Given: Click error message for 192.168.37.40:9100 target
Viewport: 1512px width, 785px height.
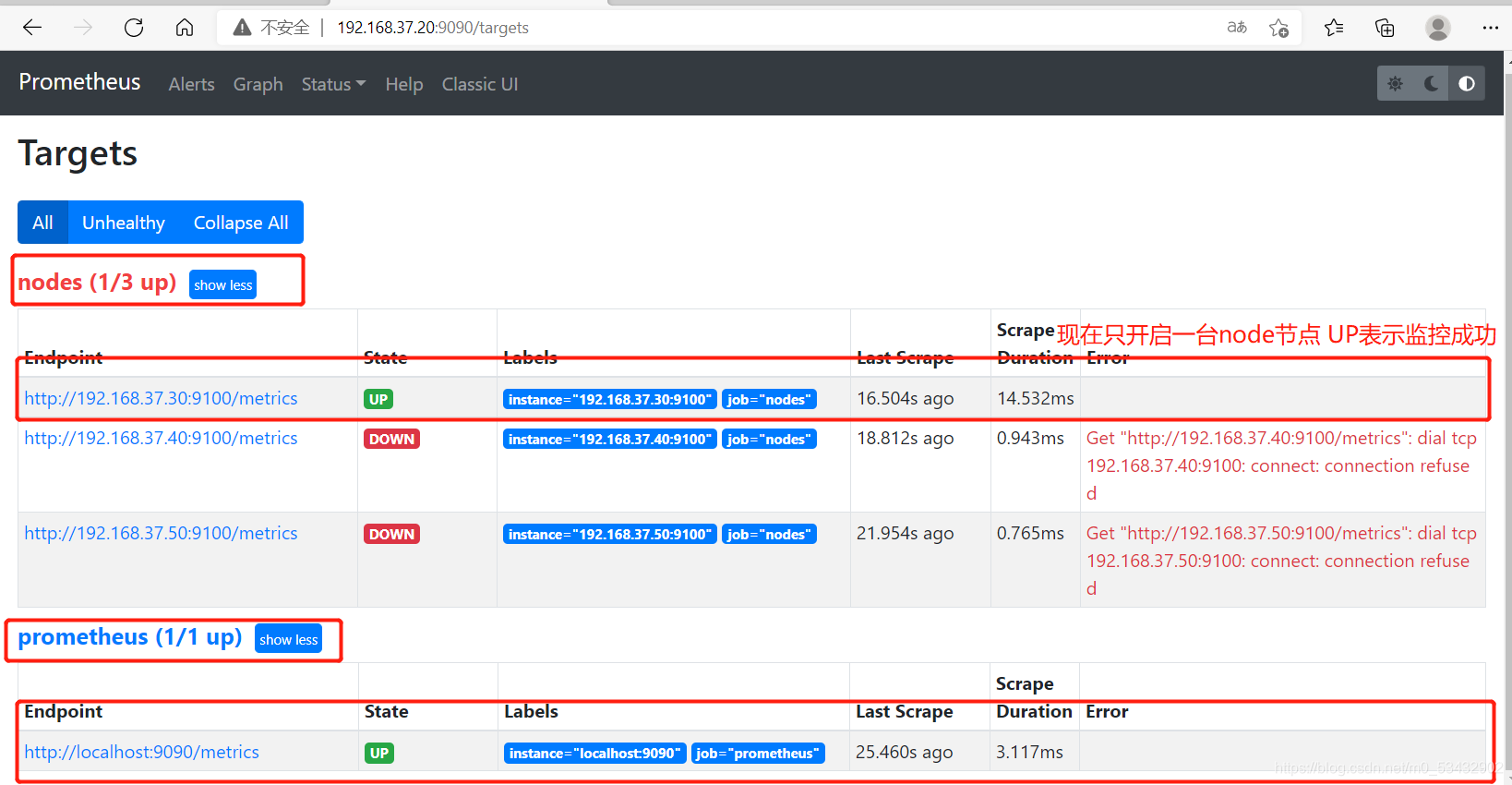Looking at the screenshot, I should [x=1281, y=465].
